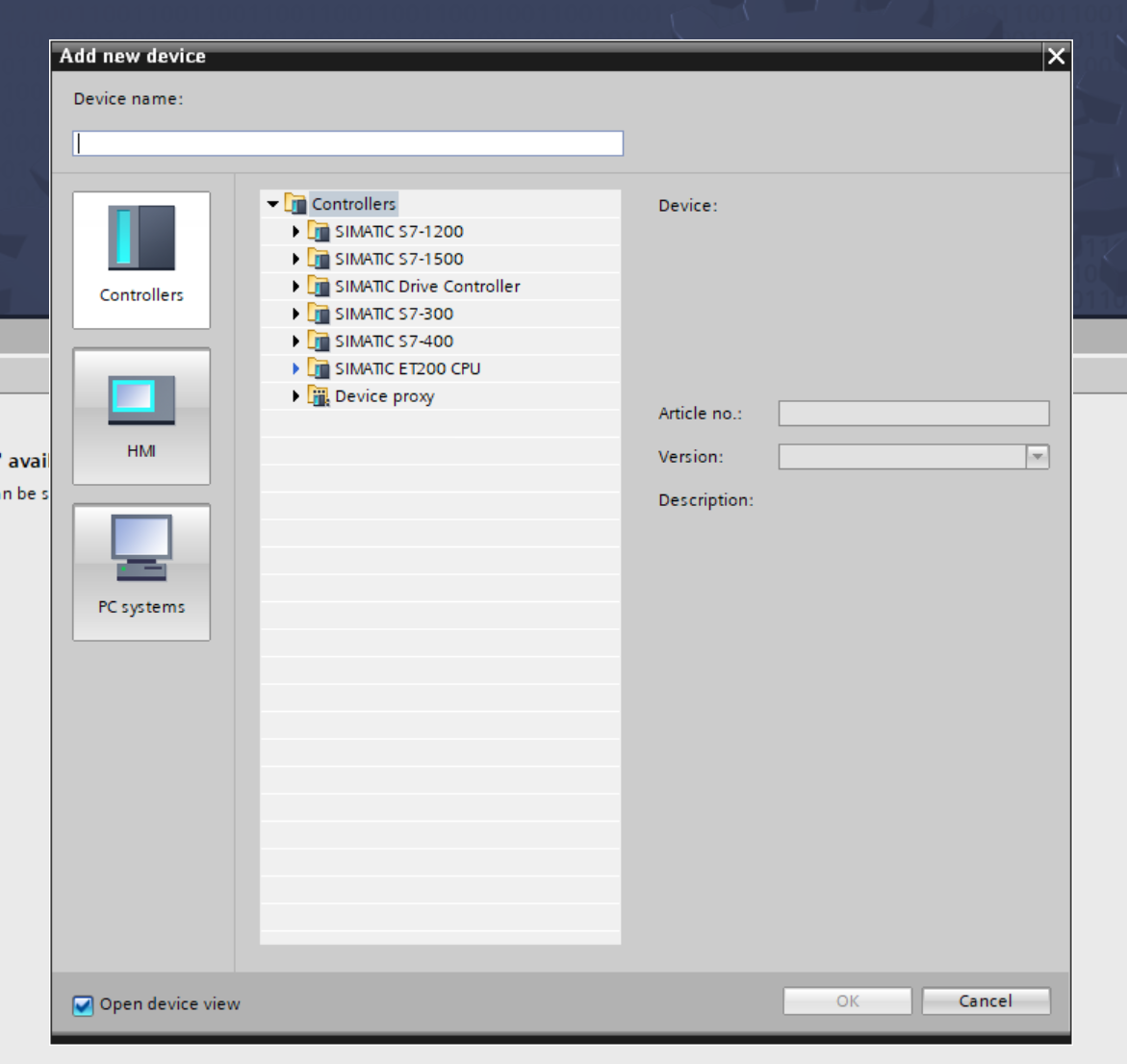Screen dimensions: 1127x1064
Task: Expand the SIMATIC ET200 CPU node
Action: [295, 368]
